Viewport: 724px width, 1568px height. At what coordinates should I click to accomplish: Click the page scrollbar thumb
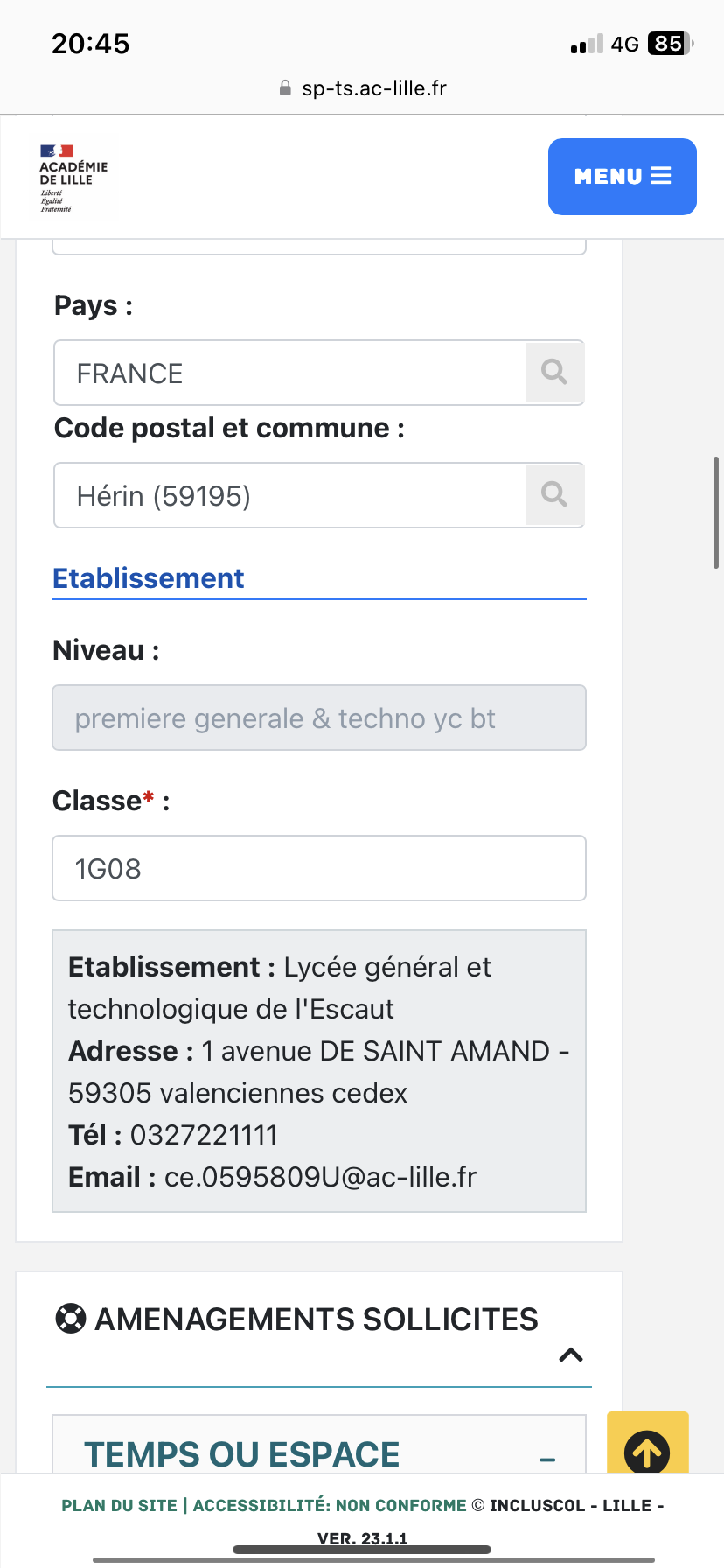[716, 513]
